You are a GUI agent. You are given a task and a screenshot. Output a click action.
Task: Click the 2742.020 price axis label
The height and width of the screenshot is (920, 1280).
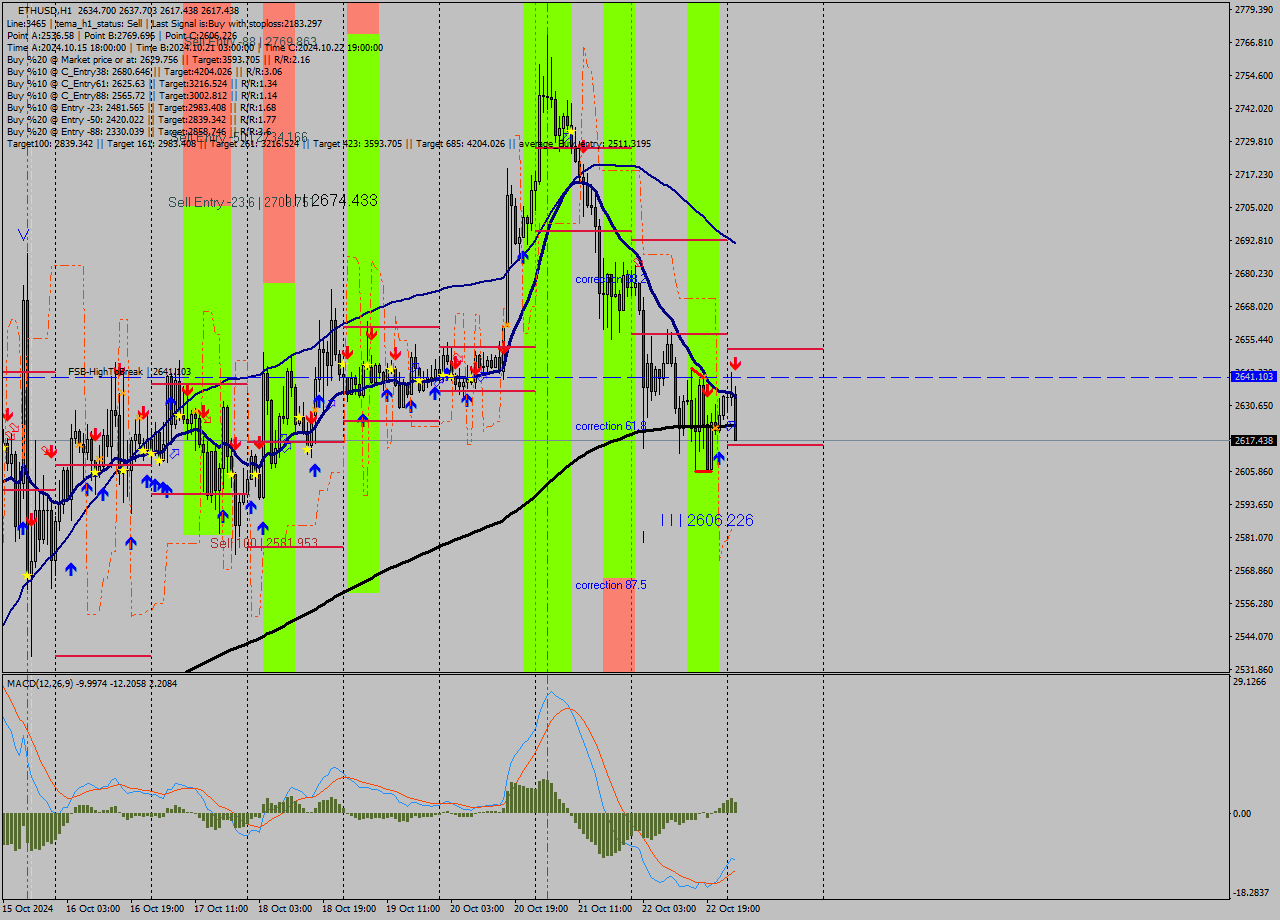[x=1254, y=108]
